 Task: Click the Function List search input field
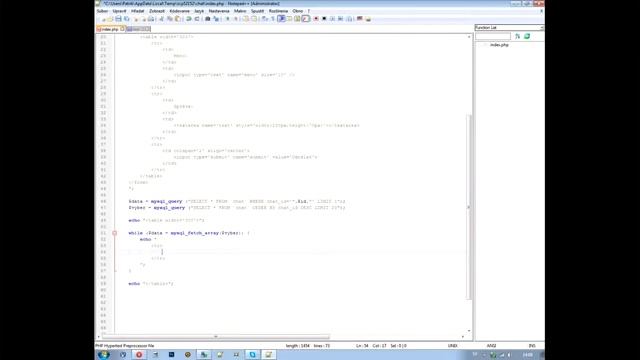(x=493, y=36)
